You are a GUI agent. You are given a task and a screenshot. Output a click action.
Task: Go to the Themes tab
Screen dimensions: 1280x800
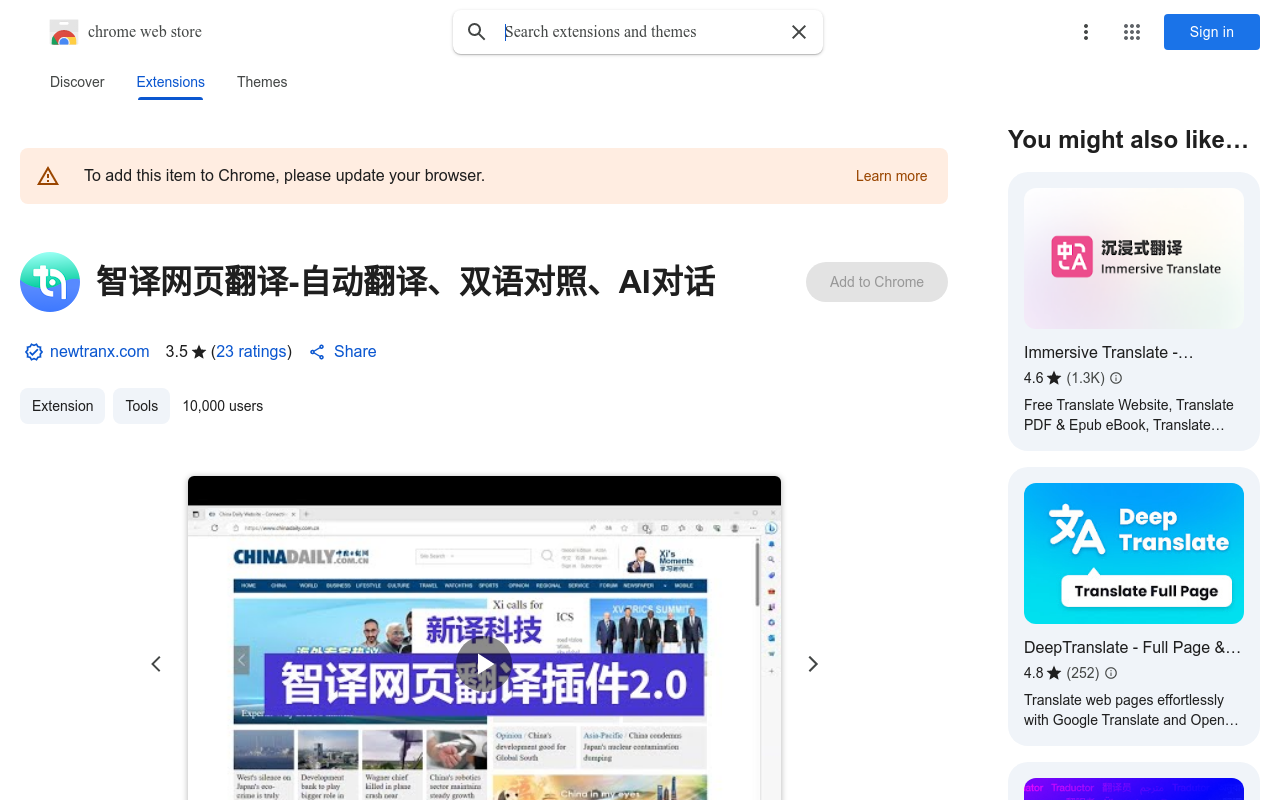click(262, 82)
